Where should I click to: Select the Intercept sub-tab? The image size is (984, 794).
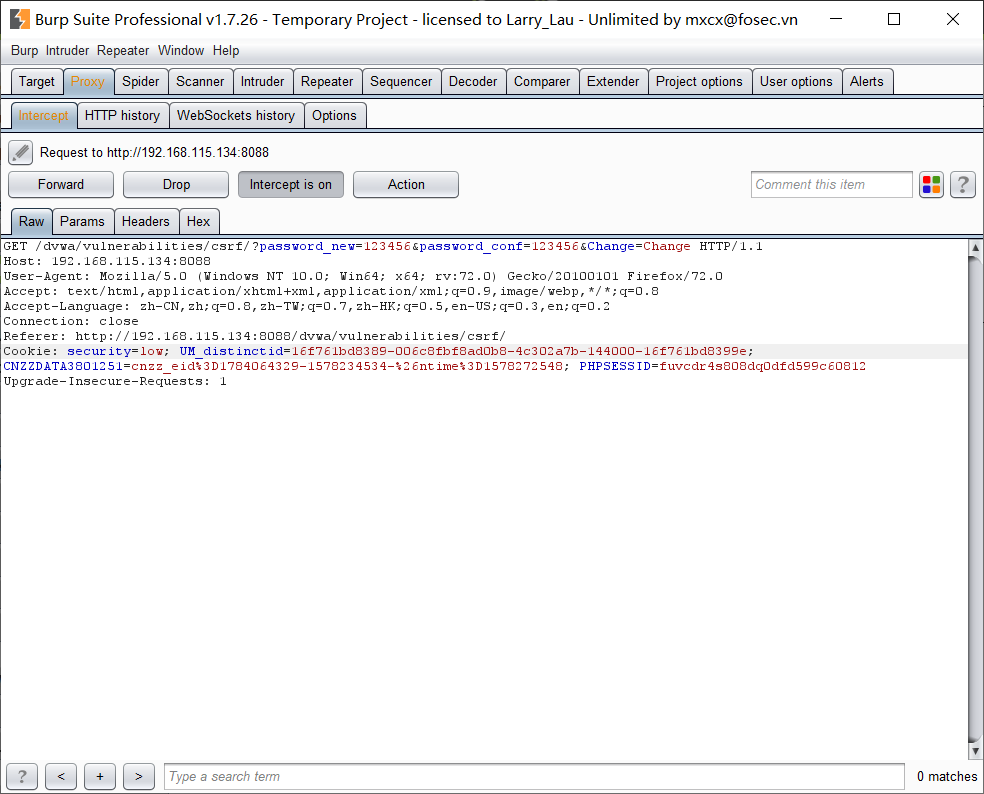pos(43,115)
